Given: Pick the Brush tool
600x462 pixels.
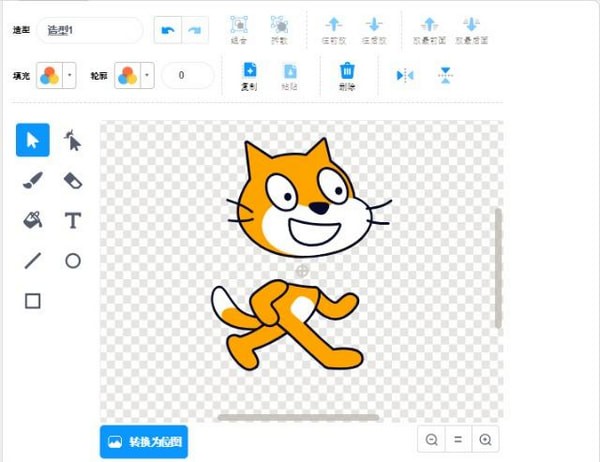Looking at the screenshot, I should 33,180.
